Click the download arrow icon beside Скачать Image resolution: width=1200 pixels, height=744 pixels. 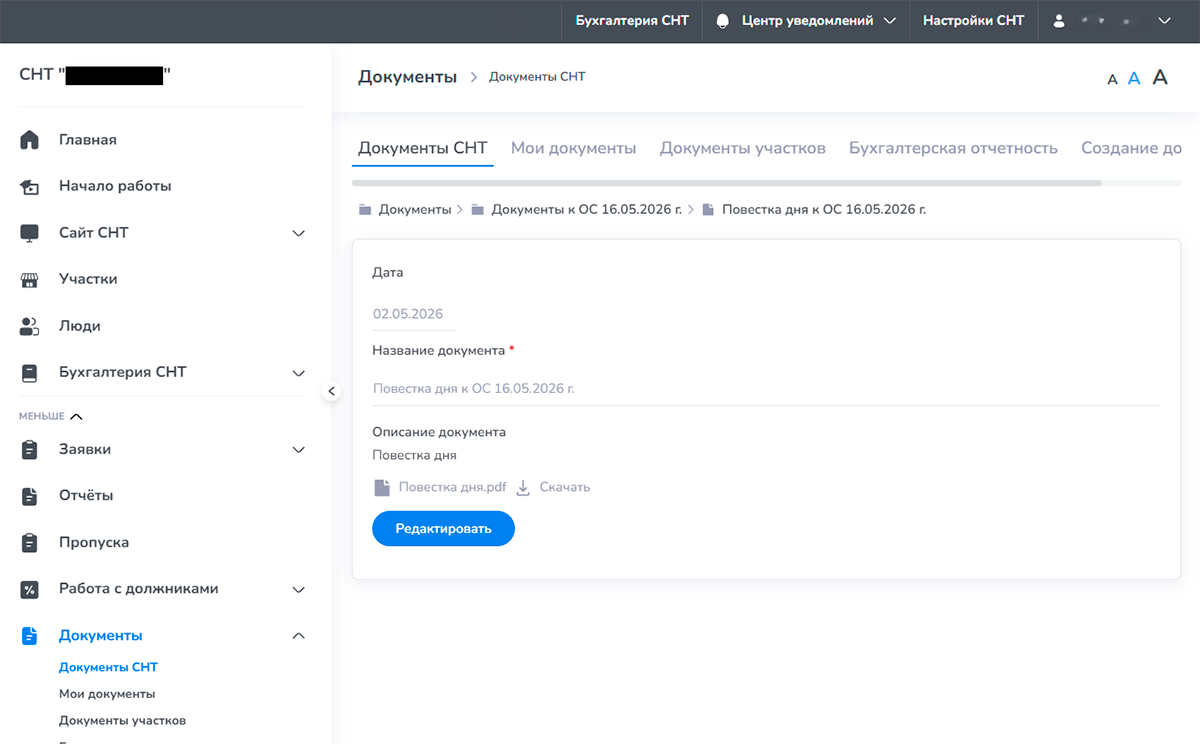click(x=523, y=487)
